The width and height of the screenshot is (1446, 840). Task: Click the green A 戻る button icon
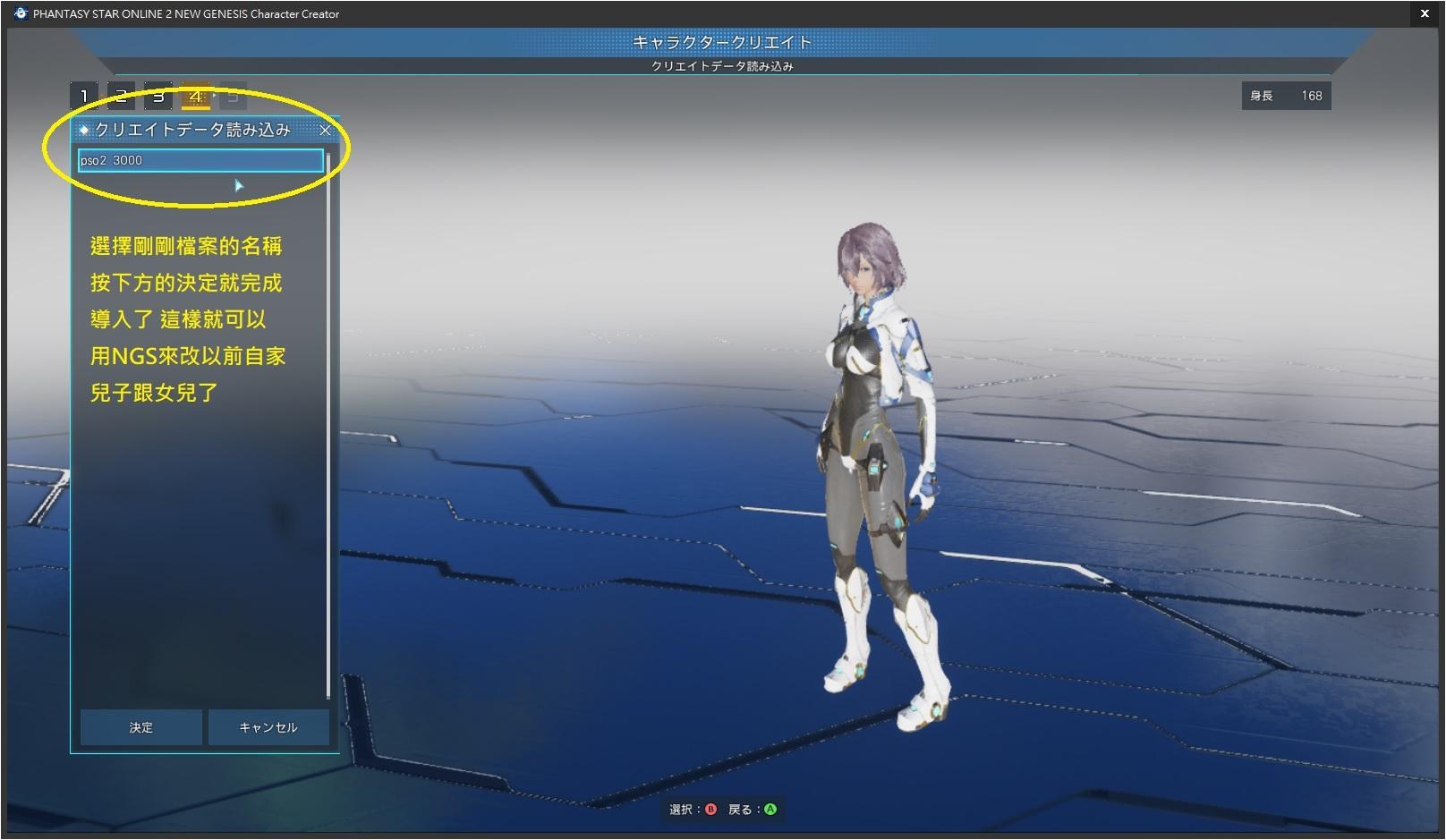tap(770, 810)
